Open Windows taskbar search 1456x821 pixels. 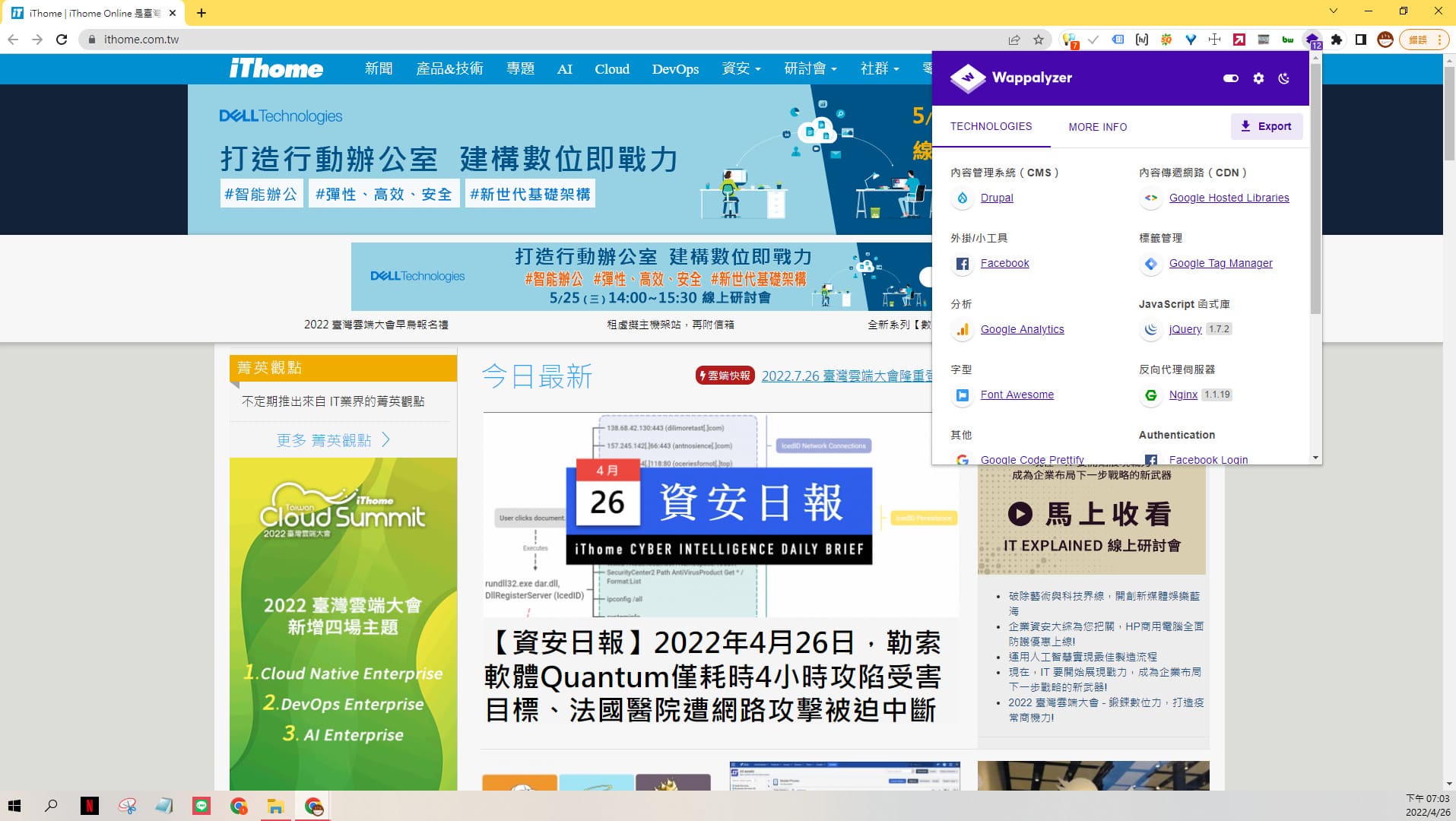pyautogui.click(x=51, y=806)
